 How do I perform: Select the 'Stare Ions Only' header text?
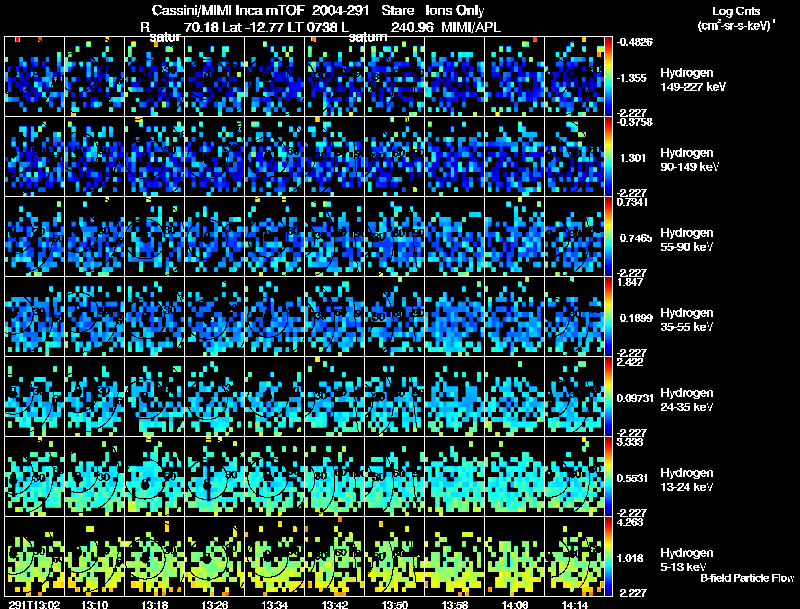tap(433, 11)
